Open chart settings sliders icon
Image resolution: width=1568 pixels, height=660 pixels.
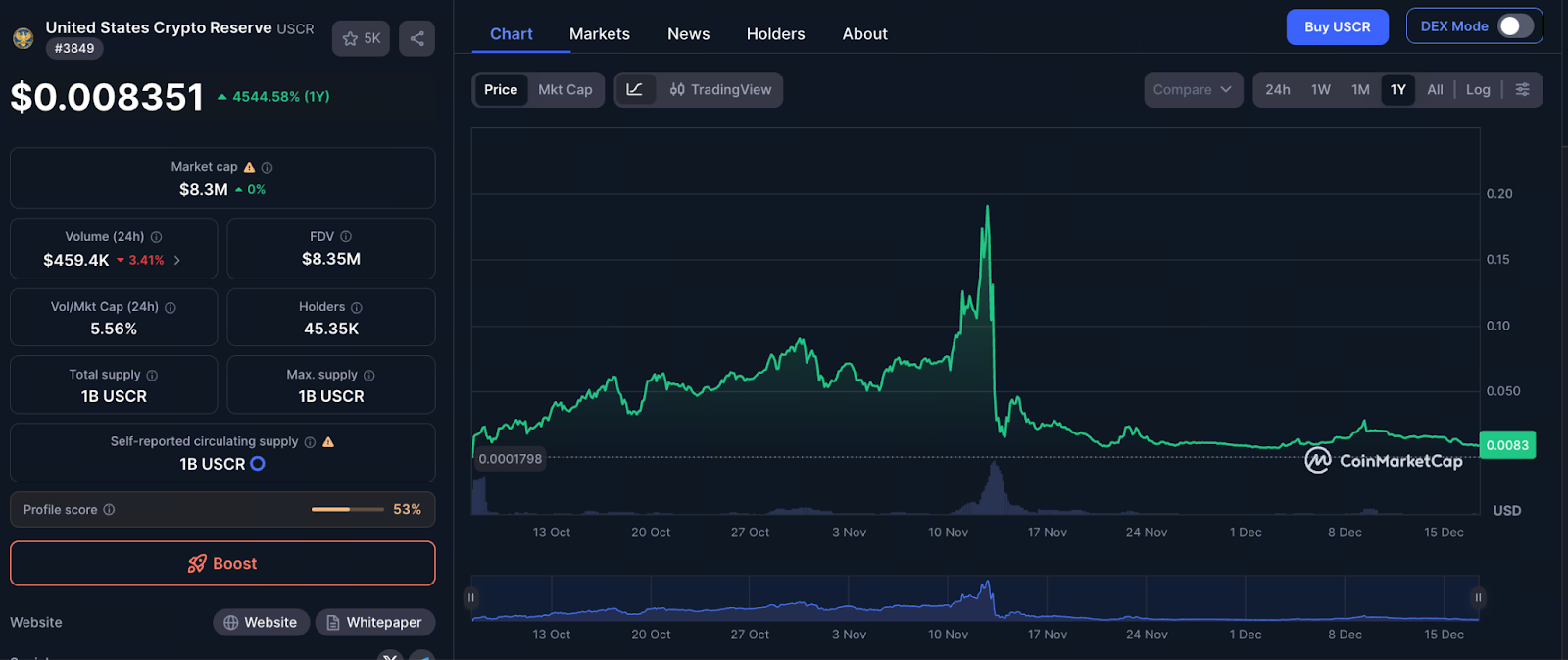1522,89
